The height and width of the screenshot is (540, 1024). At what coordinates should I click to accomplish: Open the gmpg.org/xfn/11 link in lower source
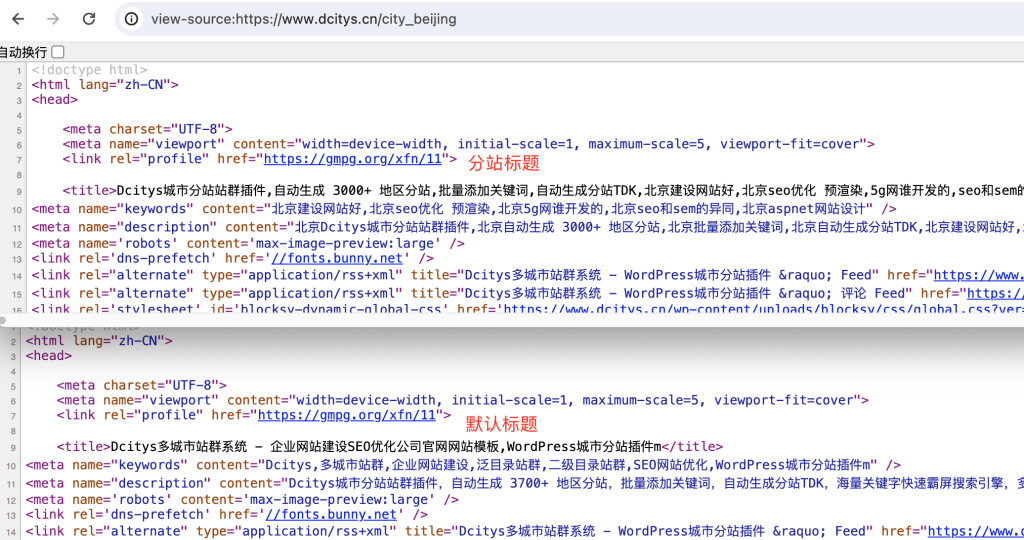click(x=347, y=415)
